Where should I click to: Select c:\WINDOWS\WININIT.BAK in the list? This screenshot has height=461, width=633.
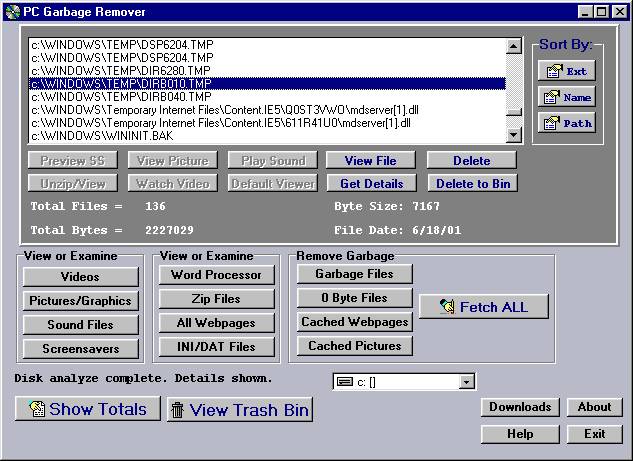[267, 136]
